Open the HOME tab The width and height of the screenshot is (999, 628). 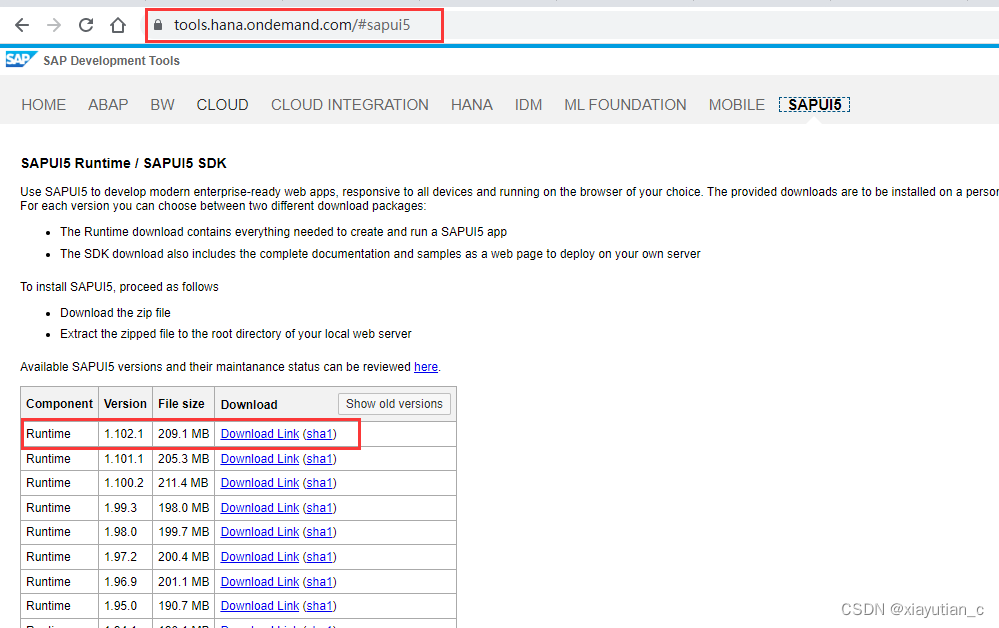click(x=43, y=104)
